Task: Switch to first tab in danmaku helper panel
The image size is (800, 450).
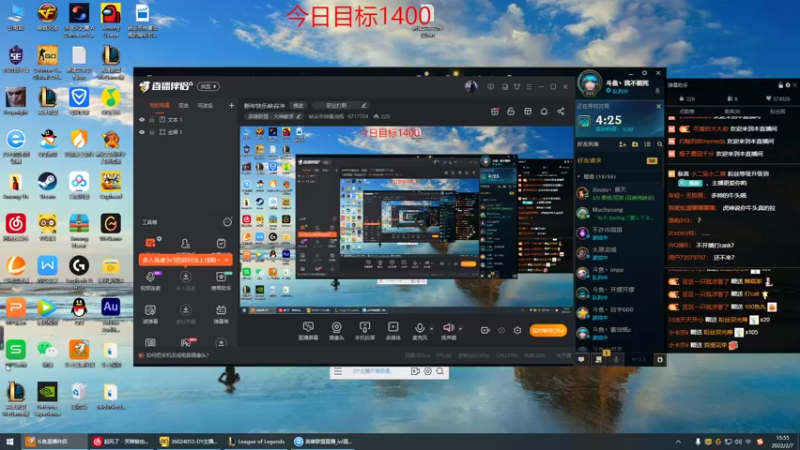Action: click(687, 111)
